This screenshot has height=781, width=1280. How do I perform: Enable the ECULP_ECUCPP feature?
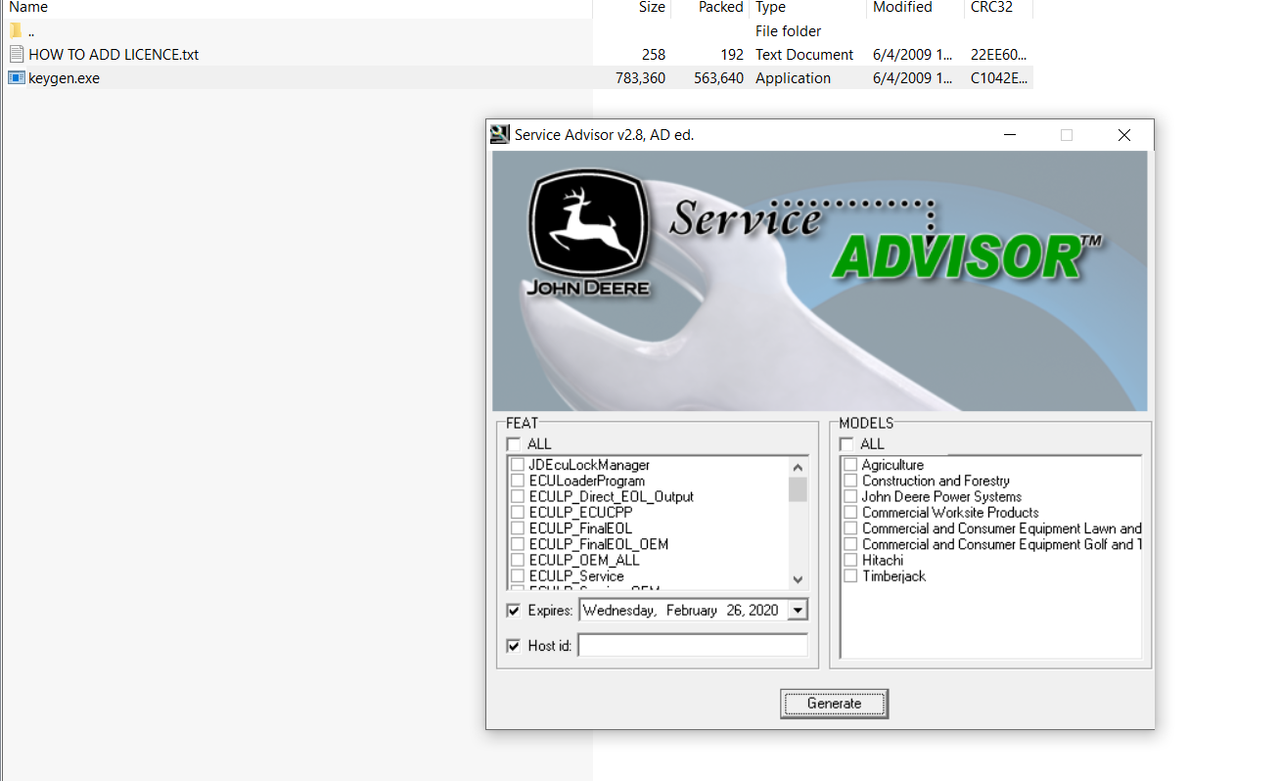(518, 513)
